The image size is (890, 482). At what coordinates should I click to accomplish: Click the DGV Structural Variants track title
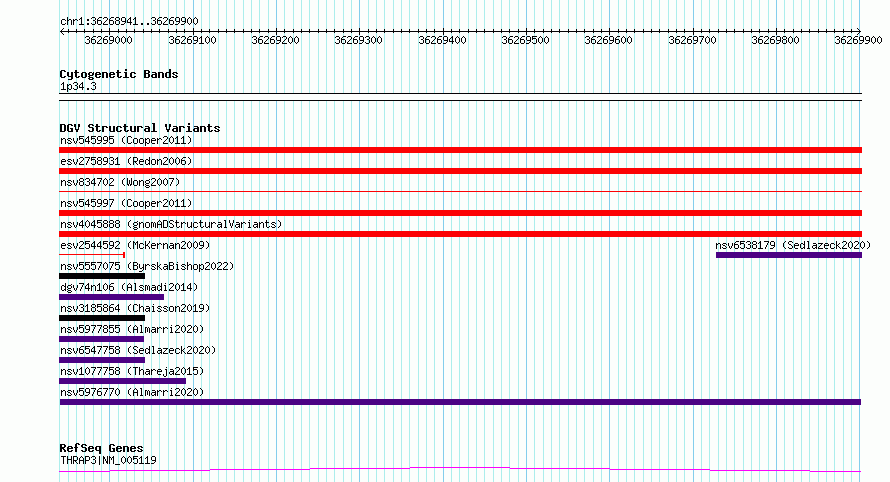(x=140, y=128)
